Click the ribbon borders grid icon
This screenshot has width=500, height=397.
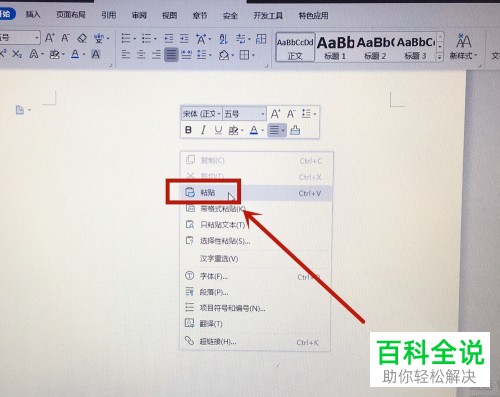pos(244,55)
